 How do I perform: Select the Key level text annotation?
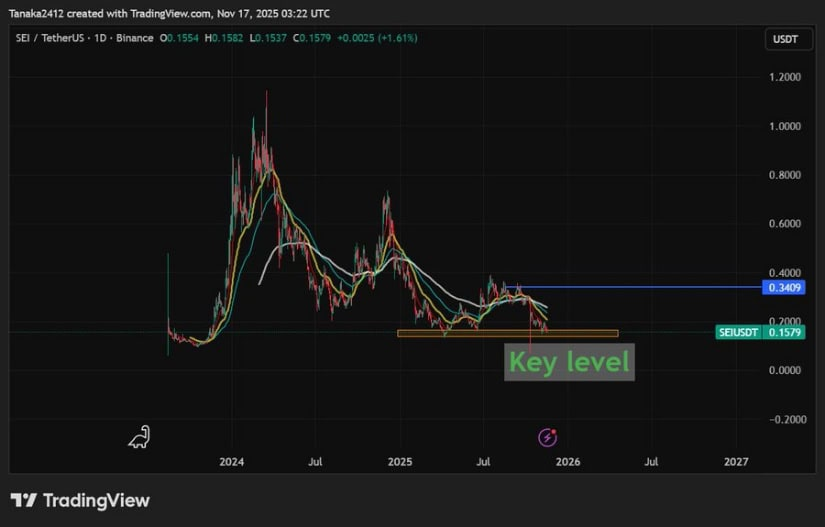tap(570, 362)
